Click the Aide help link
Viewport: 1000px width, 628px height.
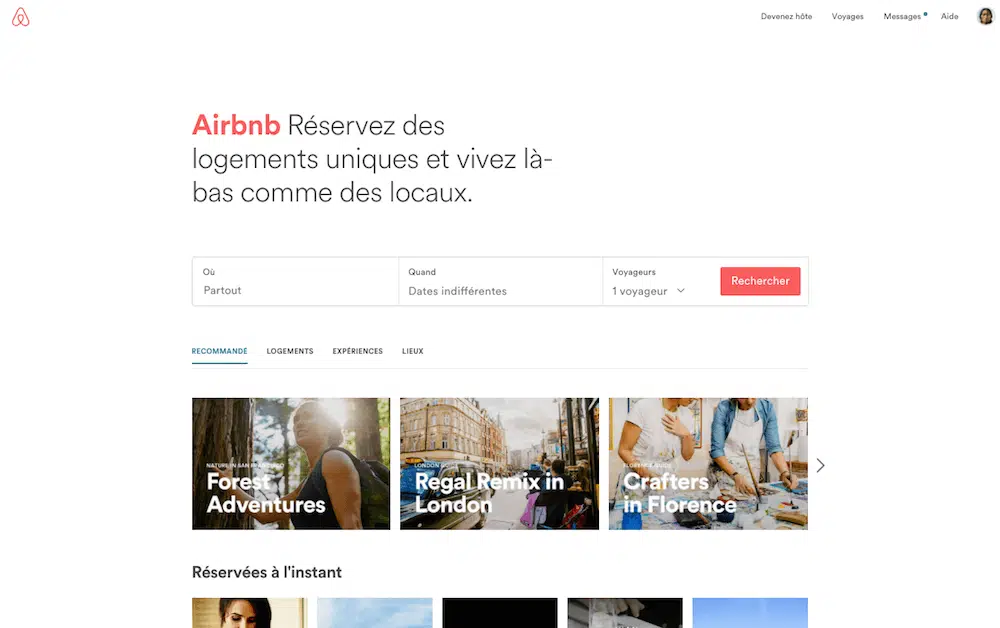pos(950,17)
